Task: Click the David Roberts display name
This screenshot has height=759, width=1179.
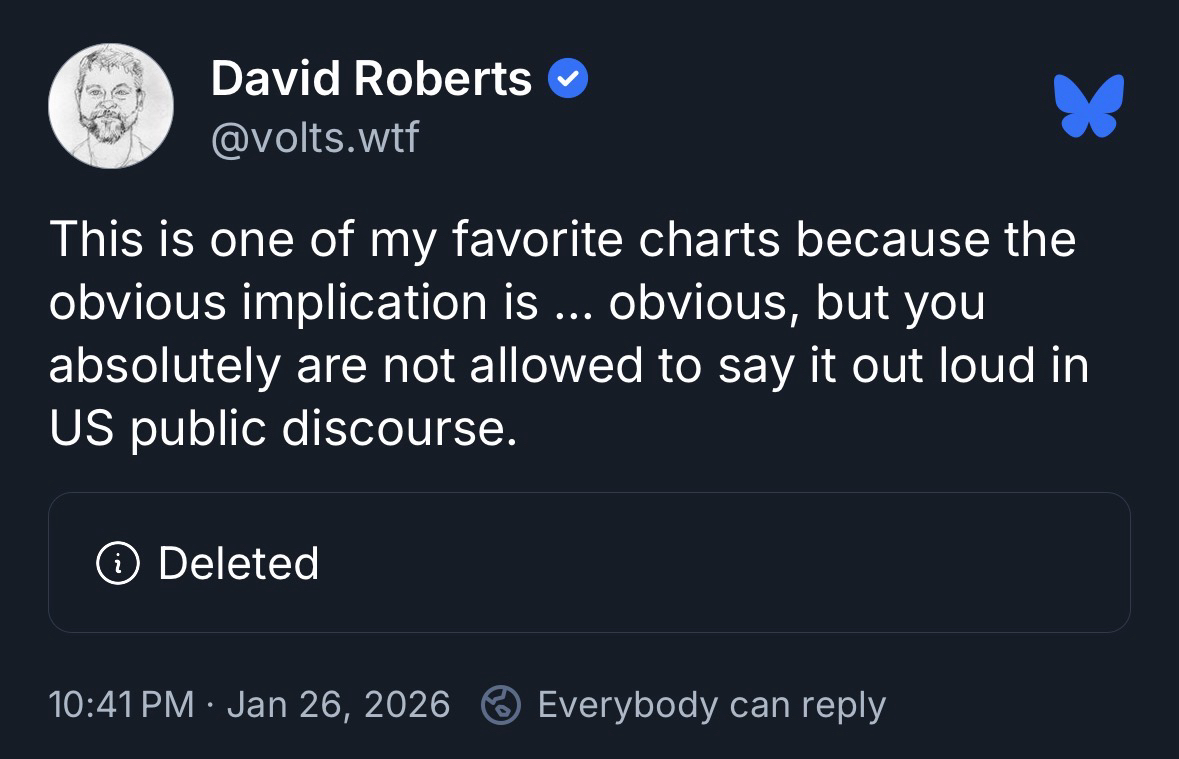Action: click(371, 79)
